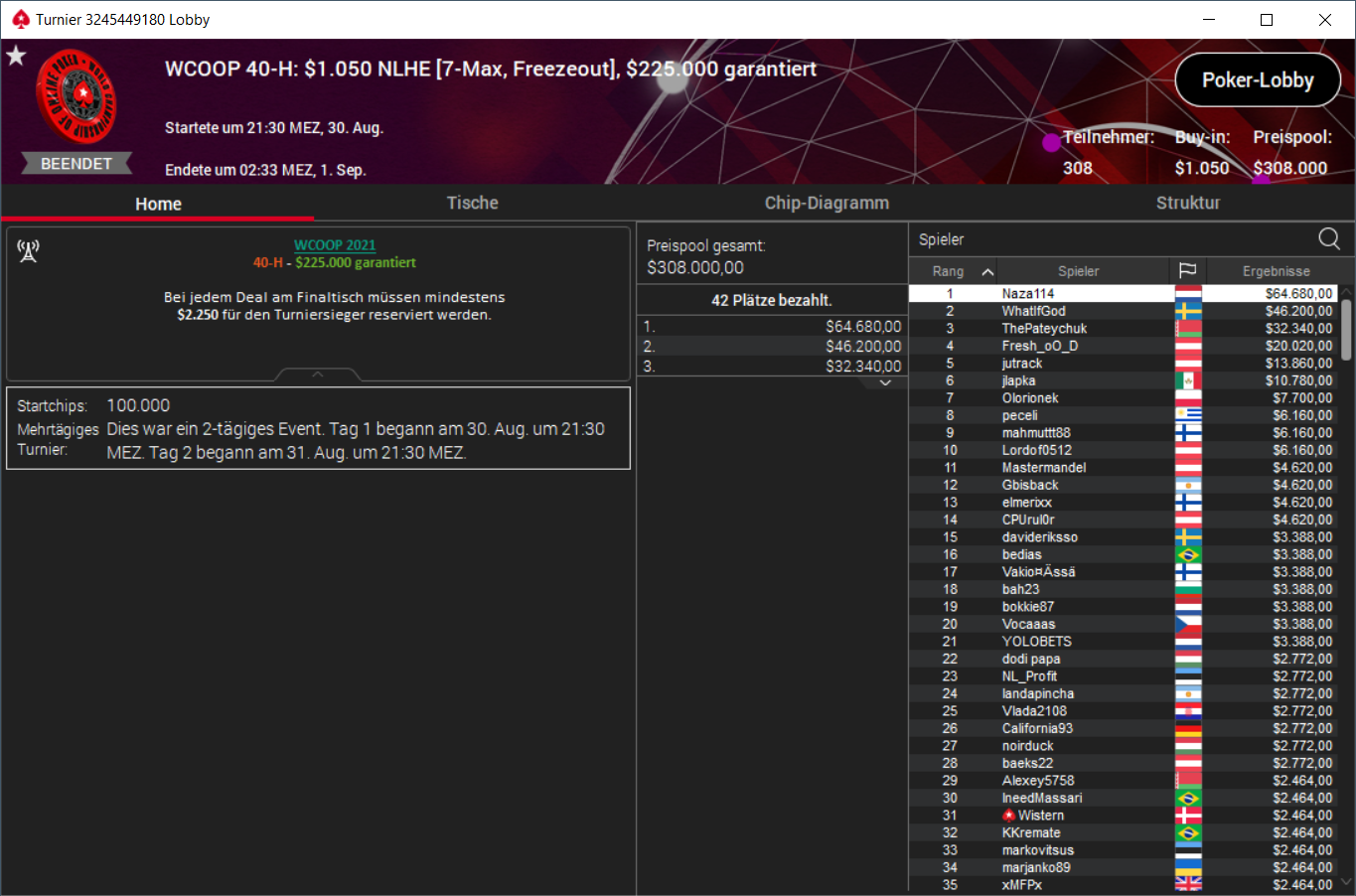Click the red star icon beside Wistern
Screen dimensions: 1356x896
point(1009,816)
